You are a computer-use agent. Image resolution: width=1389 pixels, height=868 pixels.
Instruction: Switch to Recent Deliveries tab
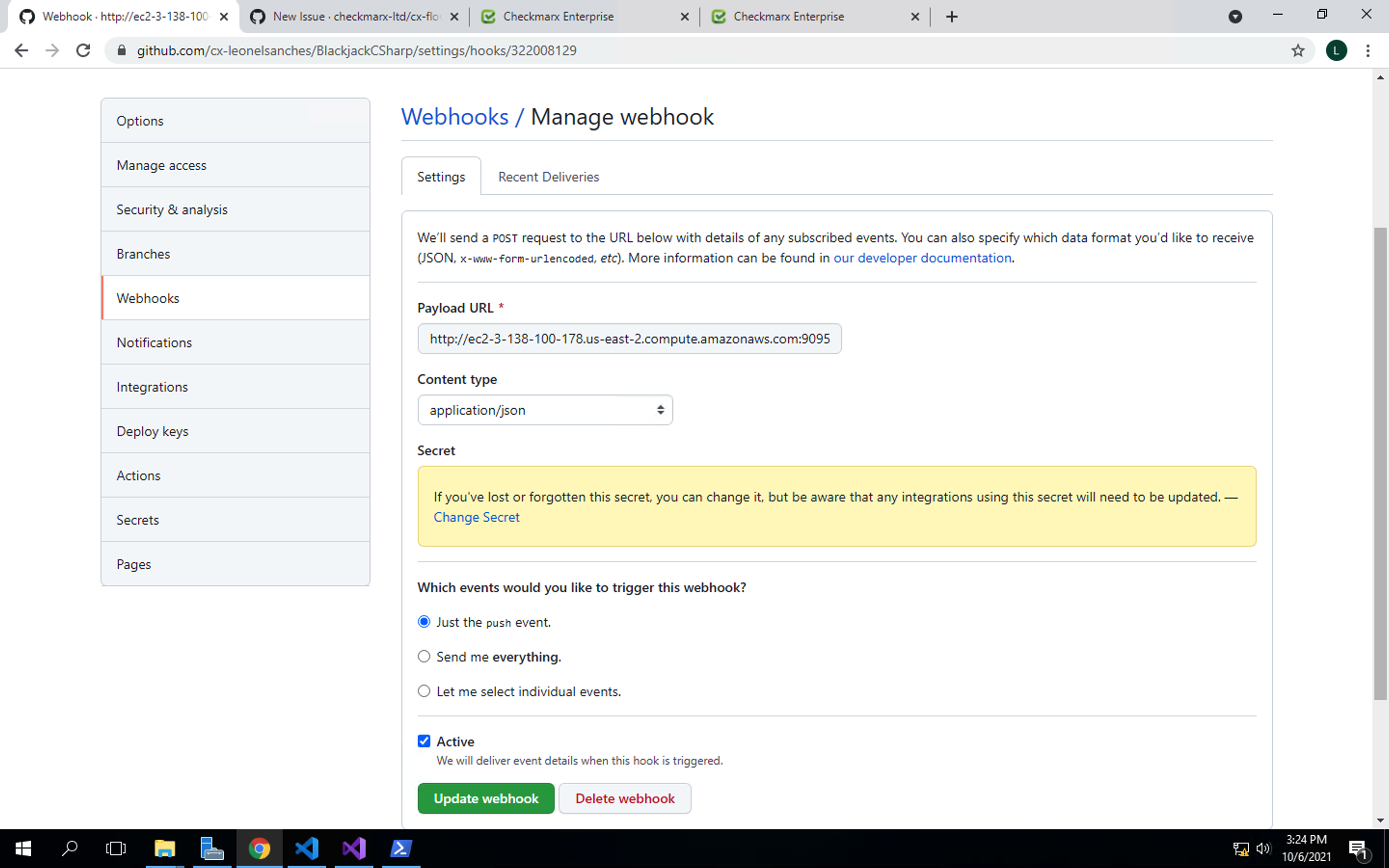pos(548,177)
